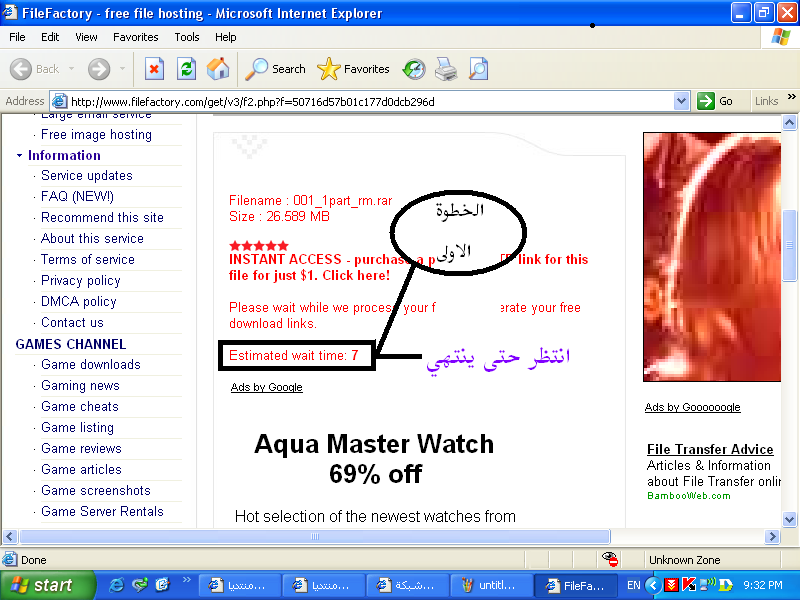Viewport: 800px width, 600px height.
Task: Click red shield tray icon
Action: 671,585
